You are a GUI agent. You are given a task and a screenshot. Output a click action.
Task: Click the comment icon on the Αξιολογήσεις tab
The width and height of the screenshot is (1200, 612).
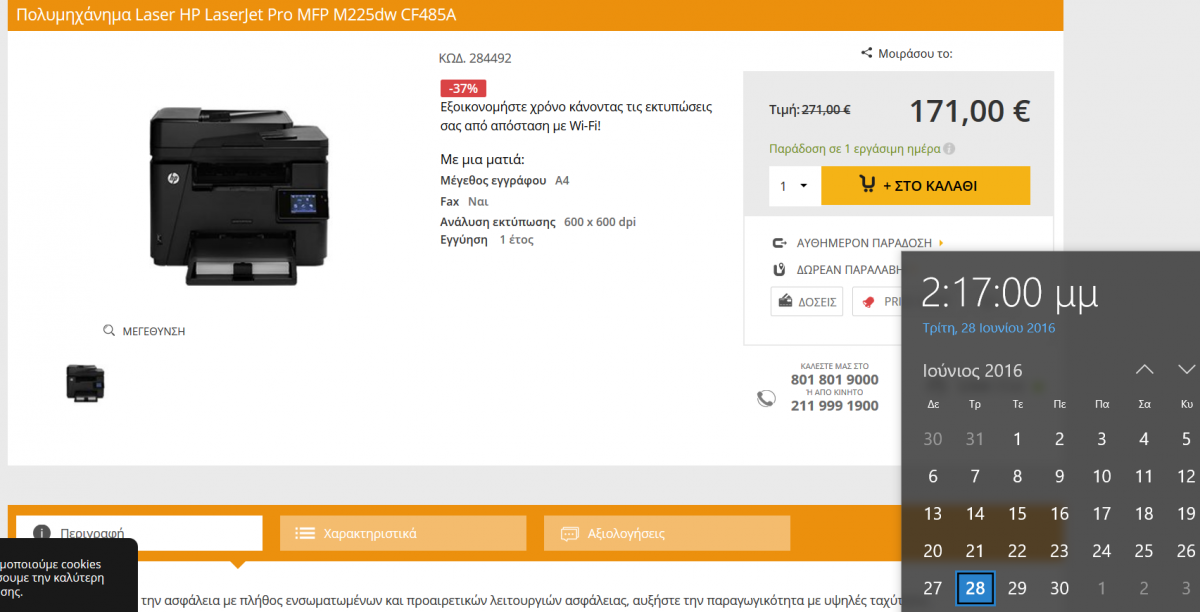click(x=570, y=533)
